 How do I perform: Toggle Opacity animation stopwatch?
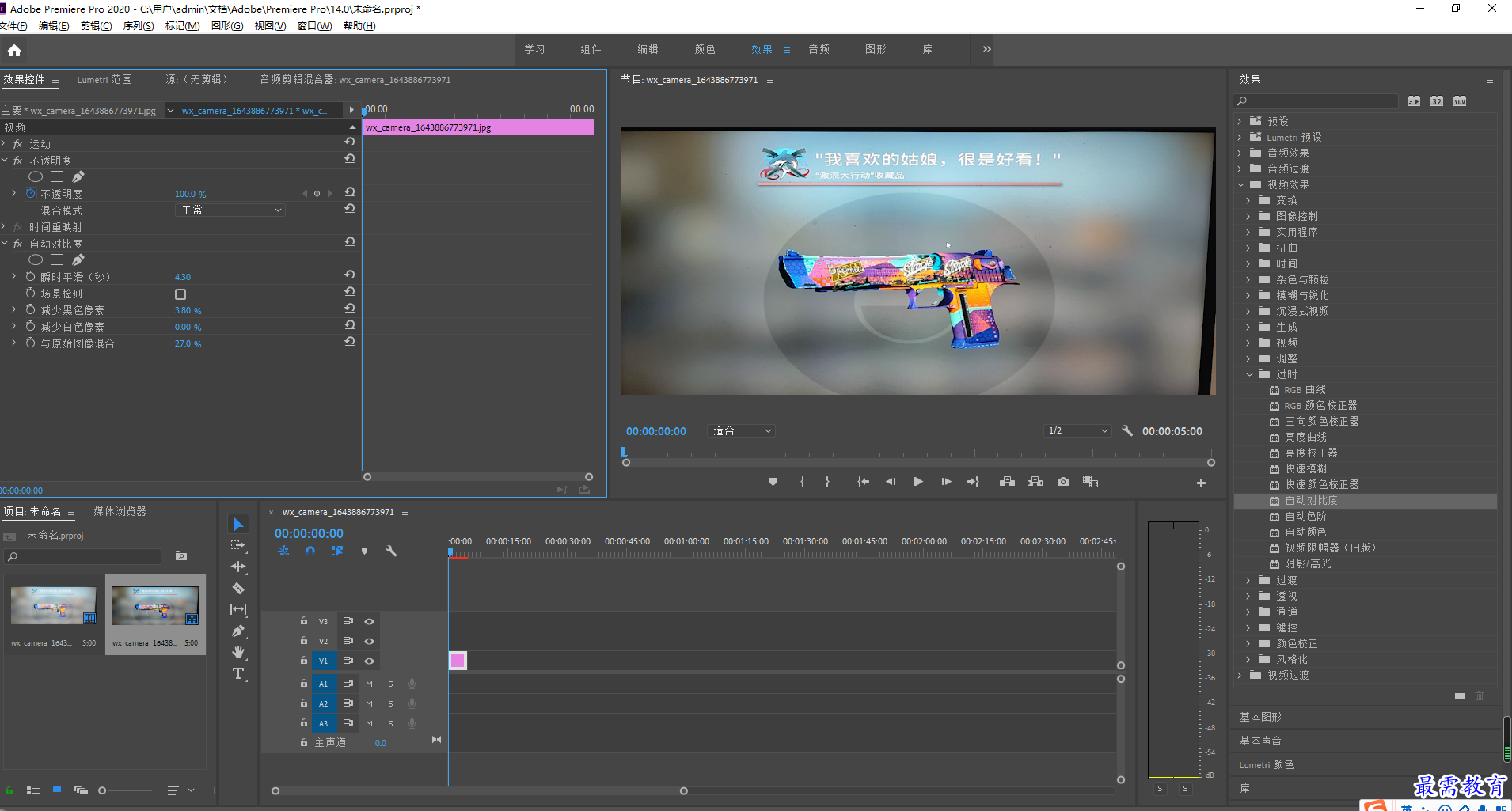(x=31, y=193)
